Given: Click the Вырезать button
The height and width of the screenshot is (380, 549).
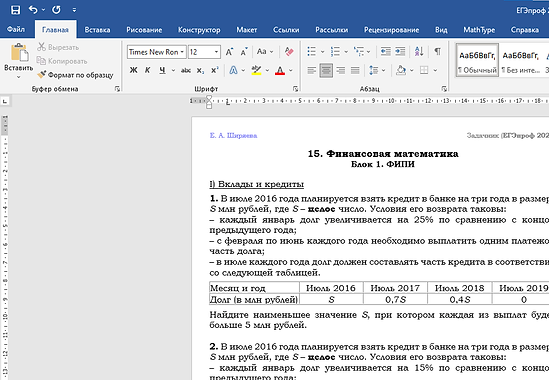Looking at the screenshot, I should [x=58, y=47].
